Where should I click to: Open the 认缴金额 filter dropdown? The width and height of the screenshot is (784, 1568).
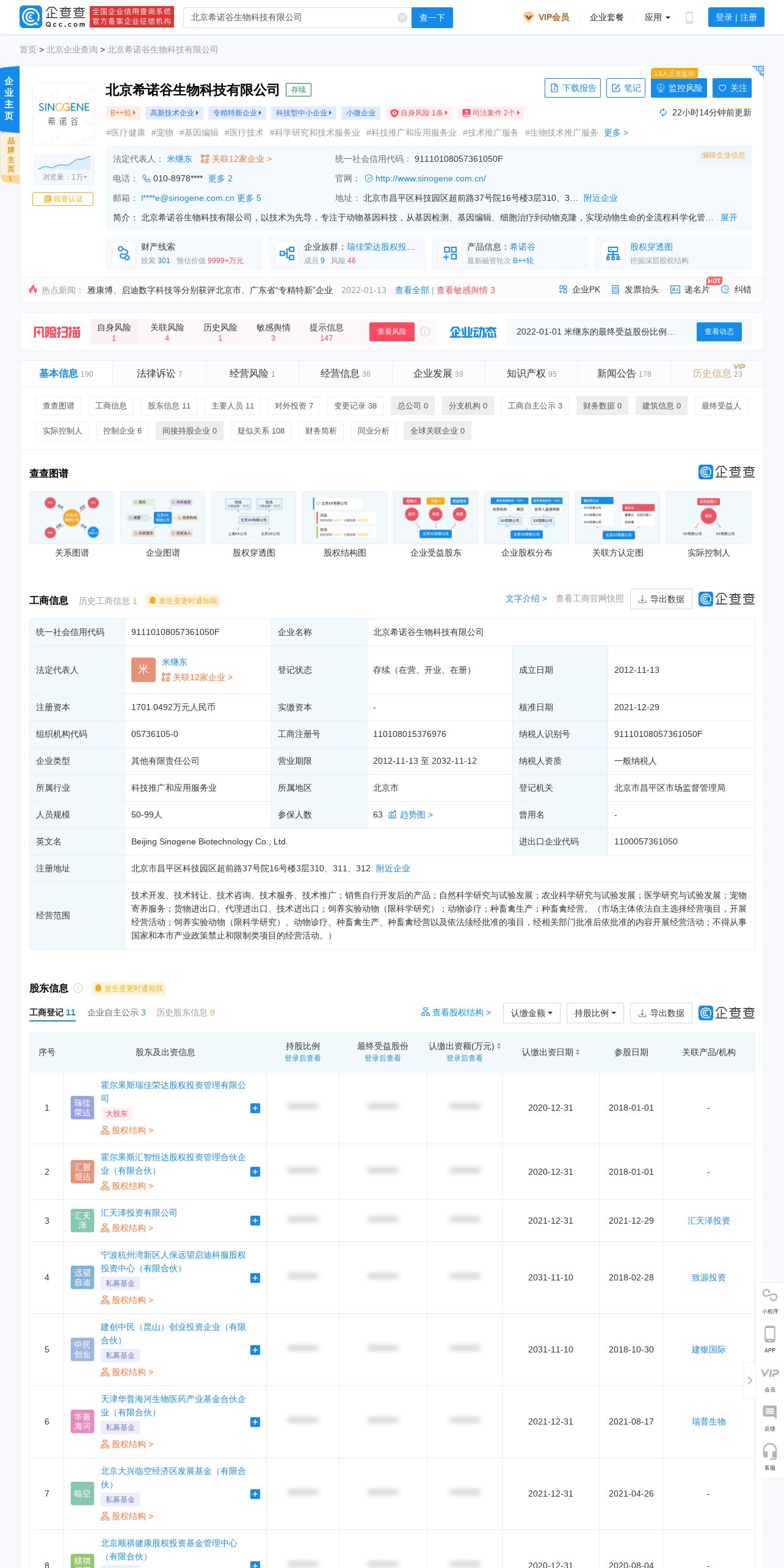click(532, 1013)
